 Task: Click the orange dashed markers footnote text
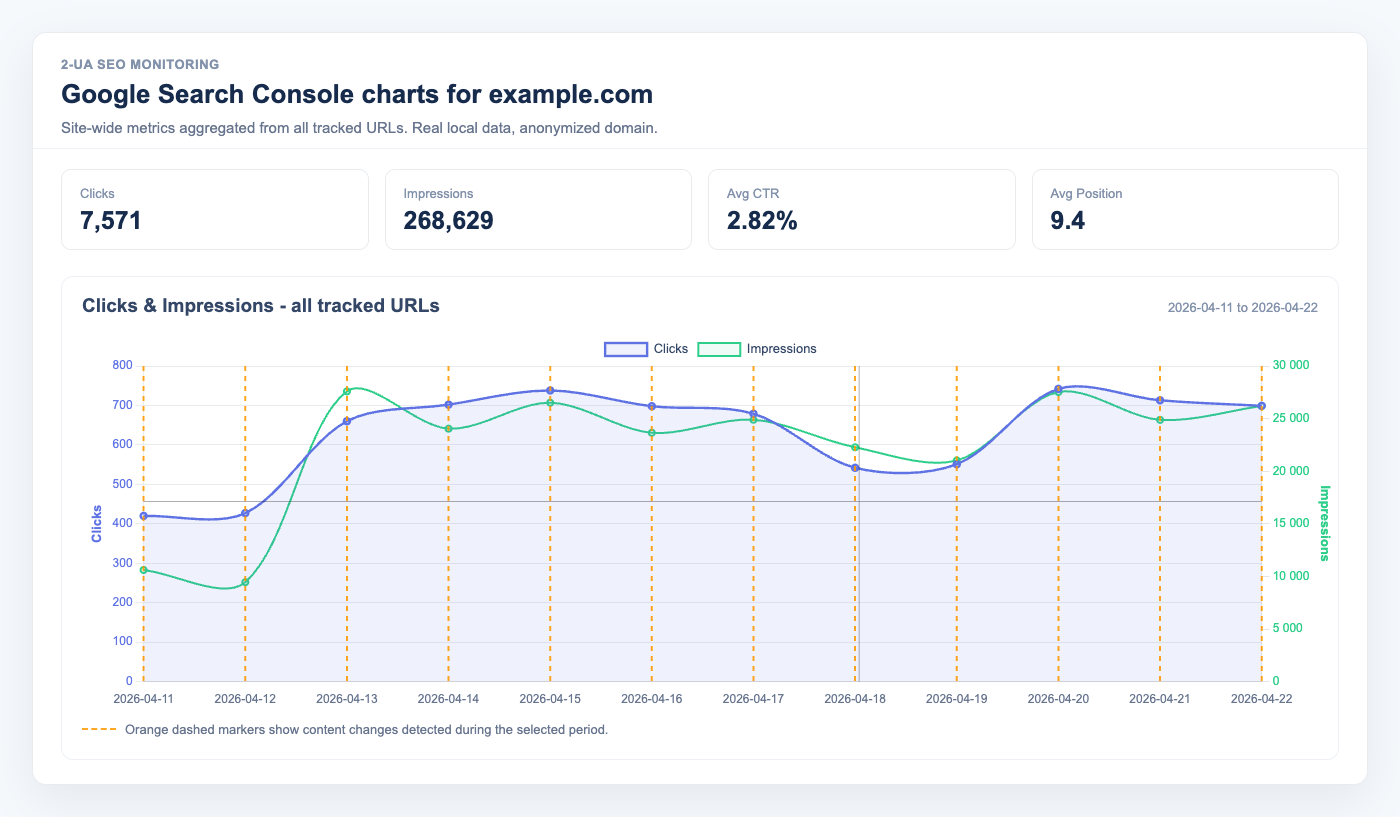[x=366, y=730]
